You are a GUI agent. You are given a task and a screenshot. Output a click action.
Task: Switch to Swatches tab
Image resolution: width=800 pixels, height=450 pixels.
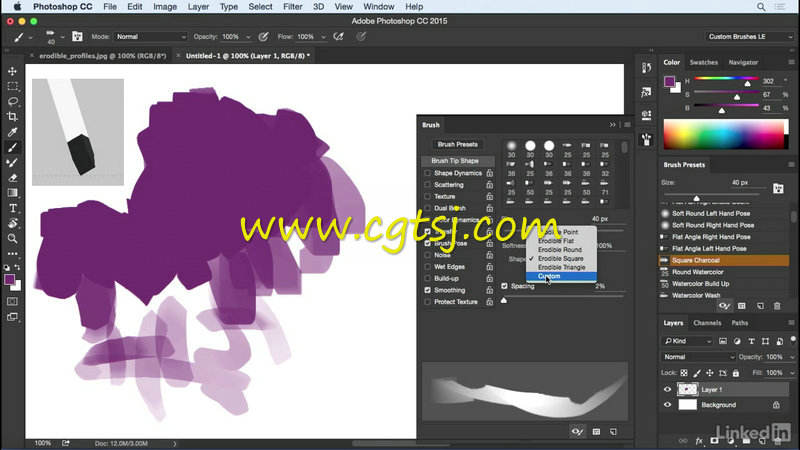(x=704, y=62)
